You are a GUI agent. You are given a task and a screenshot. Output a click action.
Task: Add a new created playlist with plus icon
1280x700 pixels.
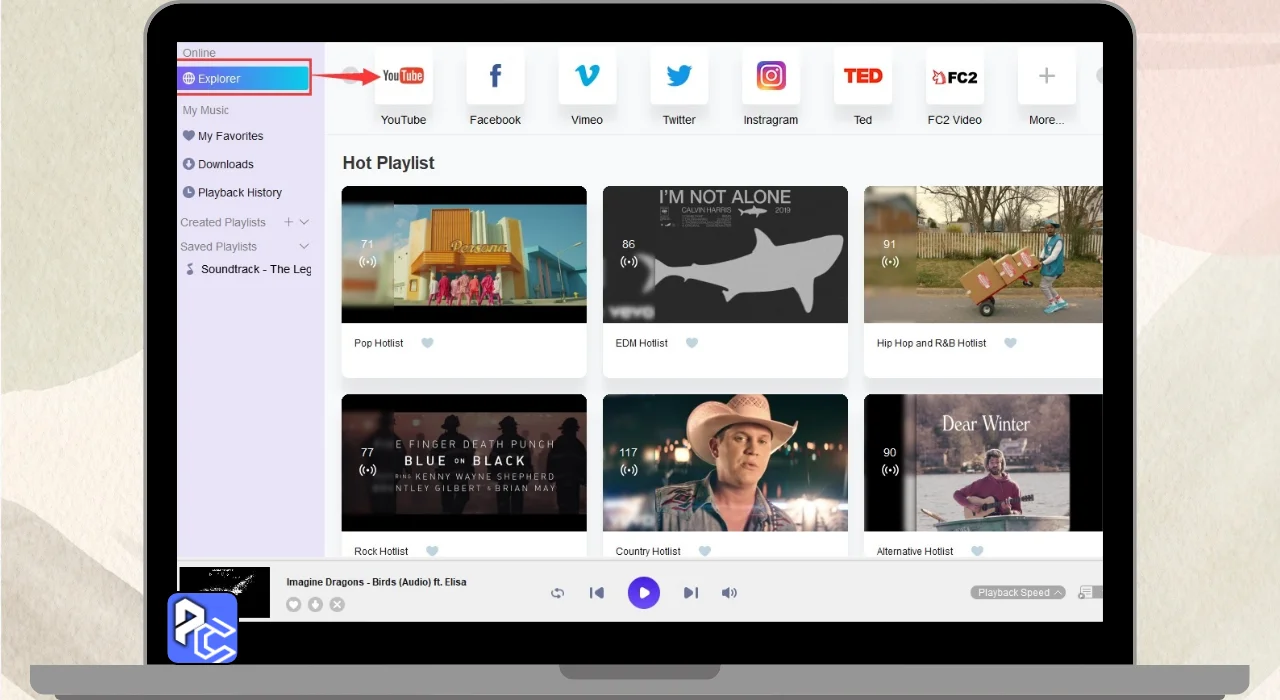[289, 222]
